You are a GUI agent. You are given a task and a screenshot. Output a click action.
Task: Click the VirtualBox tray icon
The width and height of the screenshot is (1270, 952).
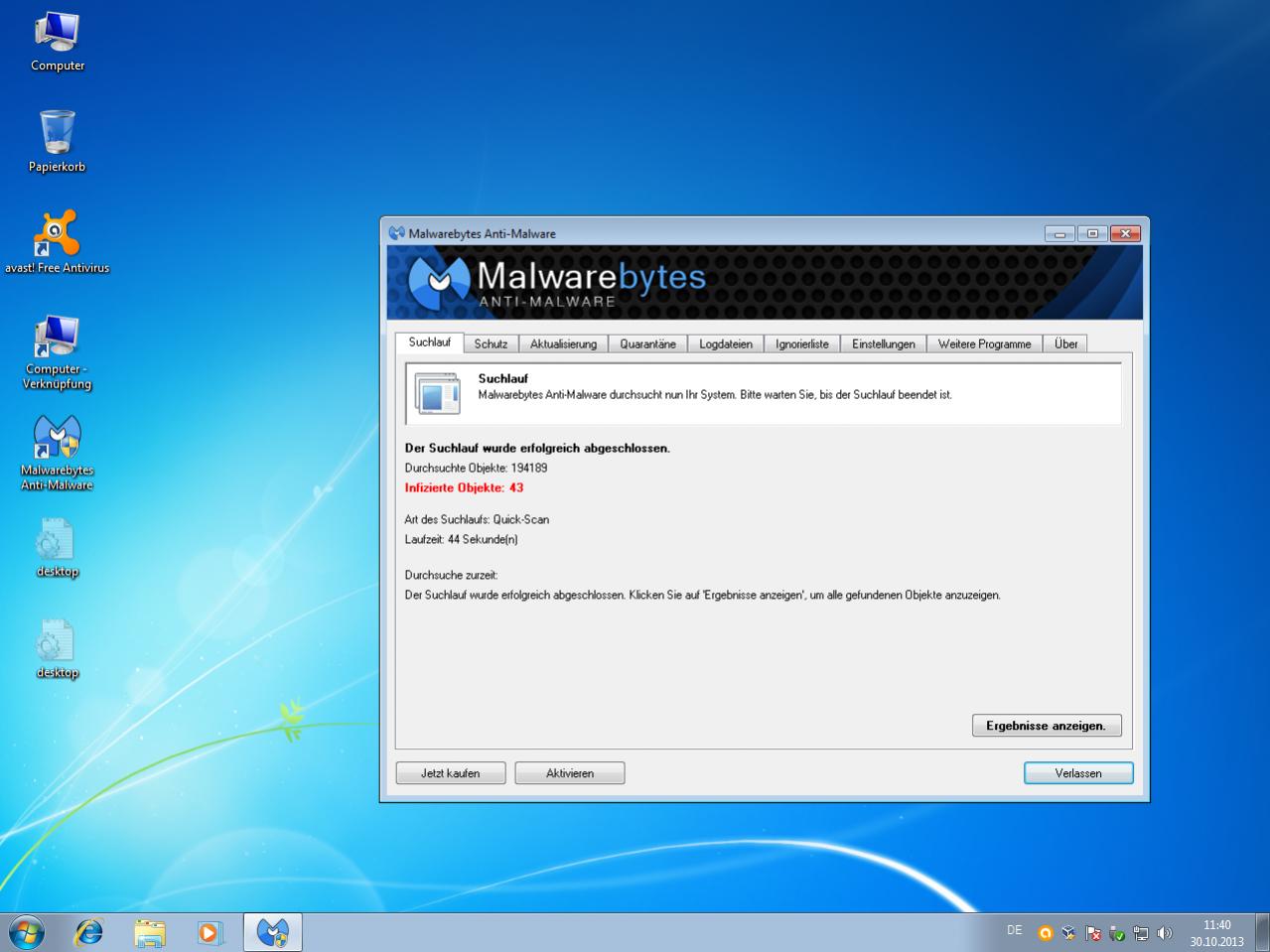click(x=1068, y=933)
